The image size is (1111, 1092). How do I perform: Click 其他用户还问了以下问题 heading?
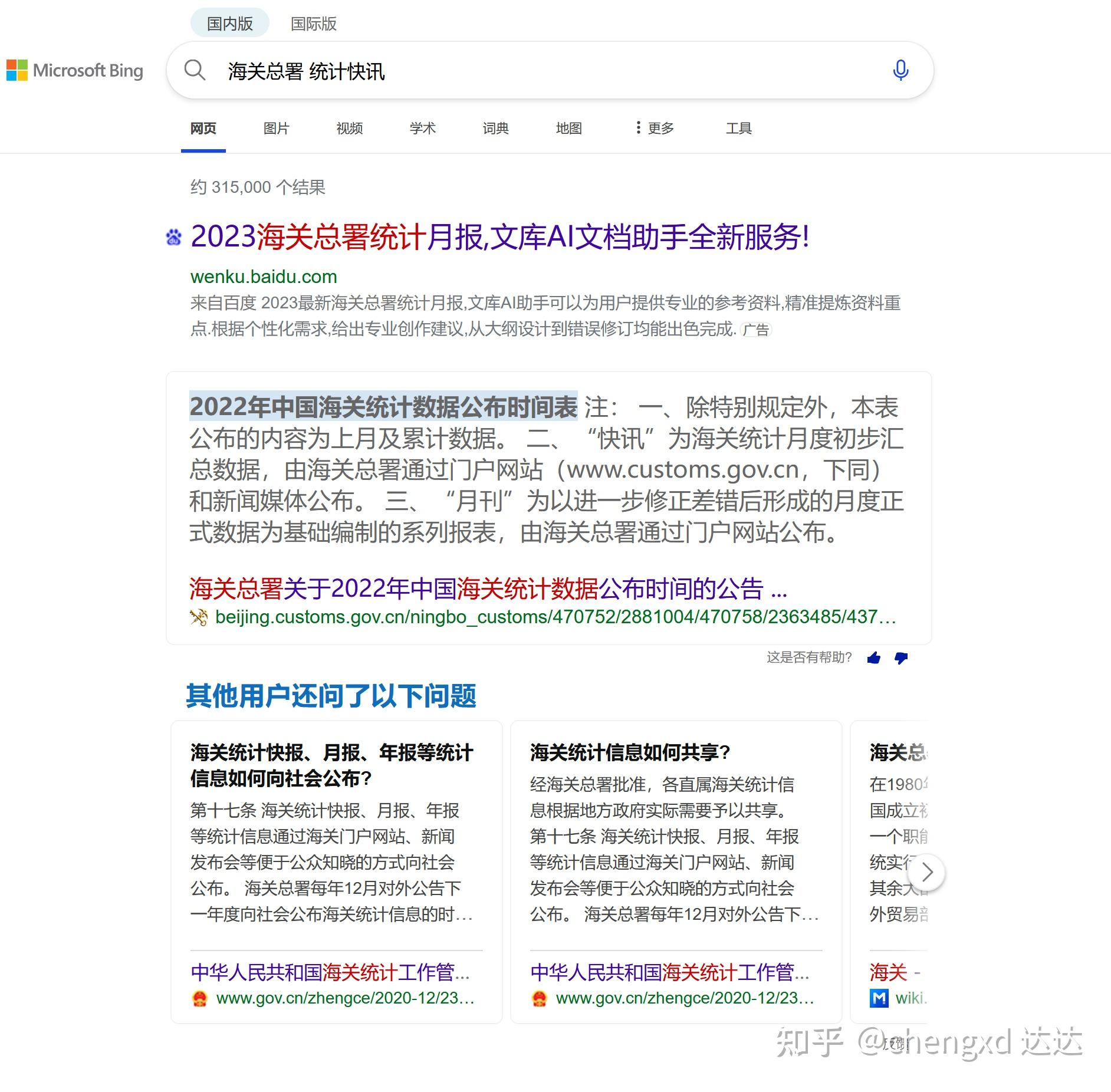pyautogui.click(x=331, y=696)
